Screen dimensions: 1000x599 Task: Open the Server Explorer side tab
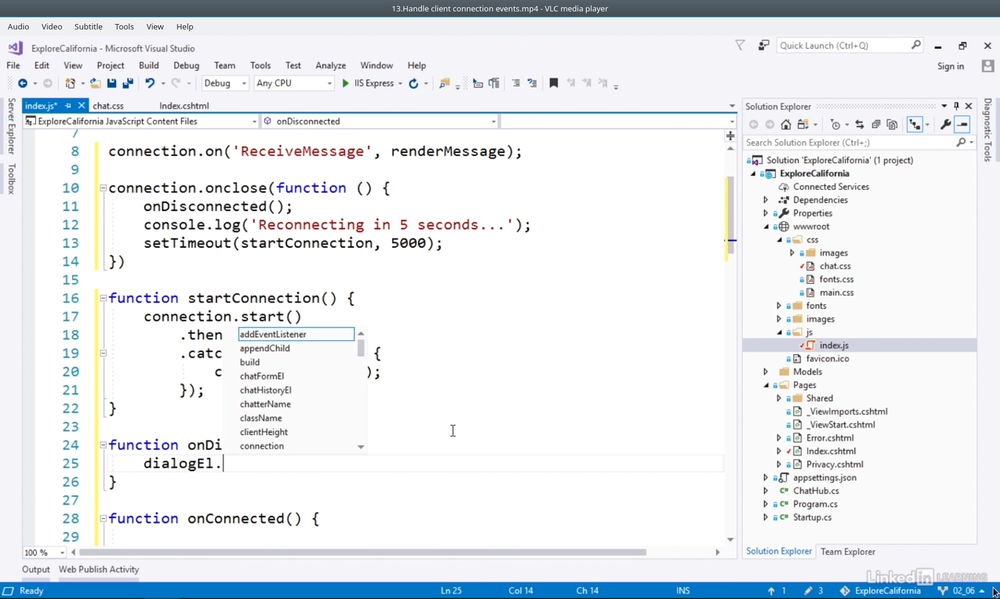pyautogui.click(x=11, y=126)
